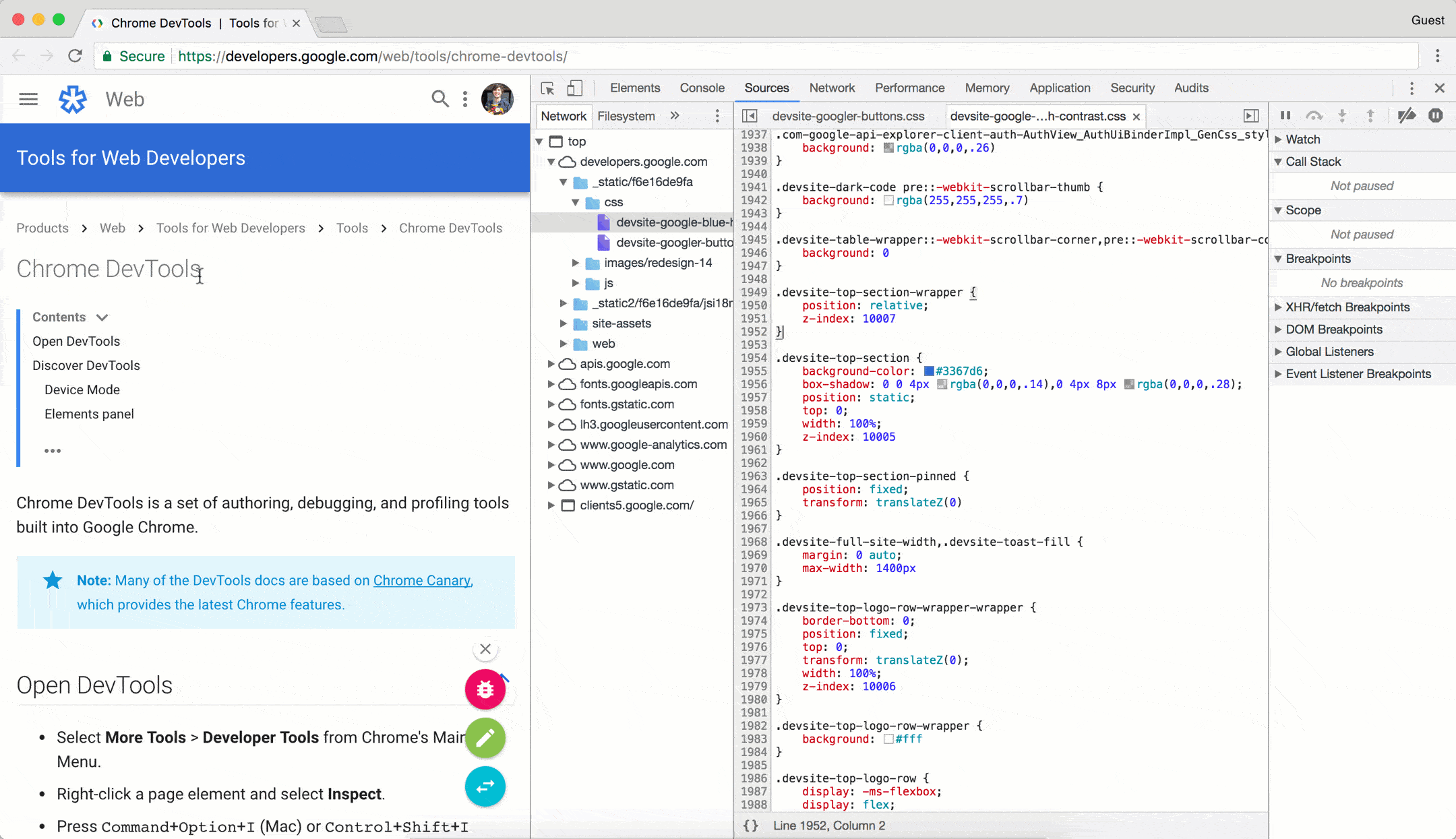This screenshot has height=839, width=1456.
Task: Click the device mode toggle icon
Action: pos(575,89)
